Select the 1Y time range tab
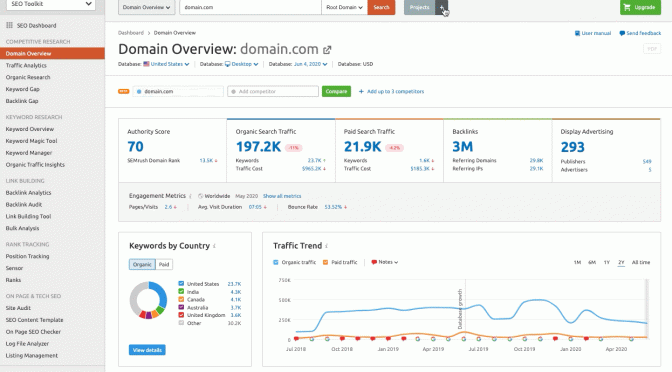672x372 pixels. tap(606, 262)
